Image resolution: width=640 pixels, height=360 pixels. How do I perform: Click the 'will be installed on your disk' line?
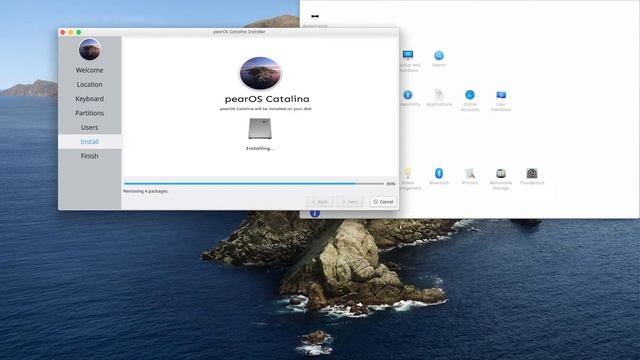266,109
